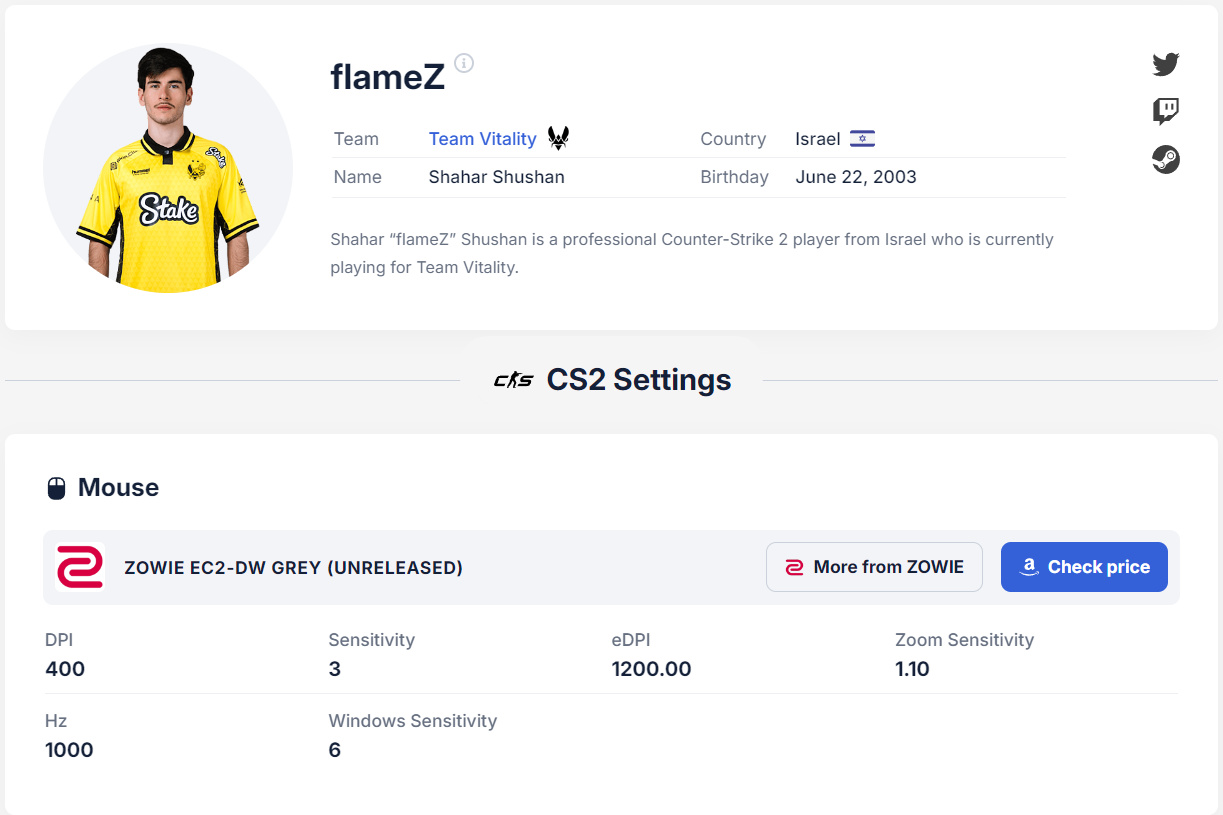Viewport: 1223px width, 815px height.
Task: Click the birthday June 22, 2003
Action: click(x=855, y=177)
